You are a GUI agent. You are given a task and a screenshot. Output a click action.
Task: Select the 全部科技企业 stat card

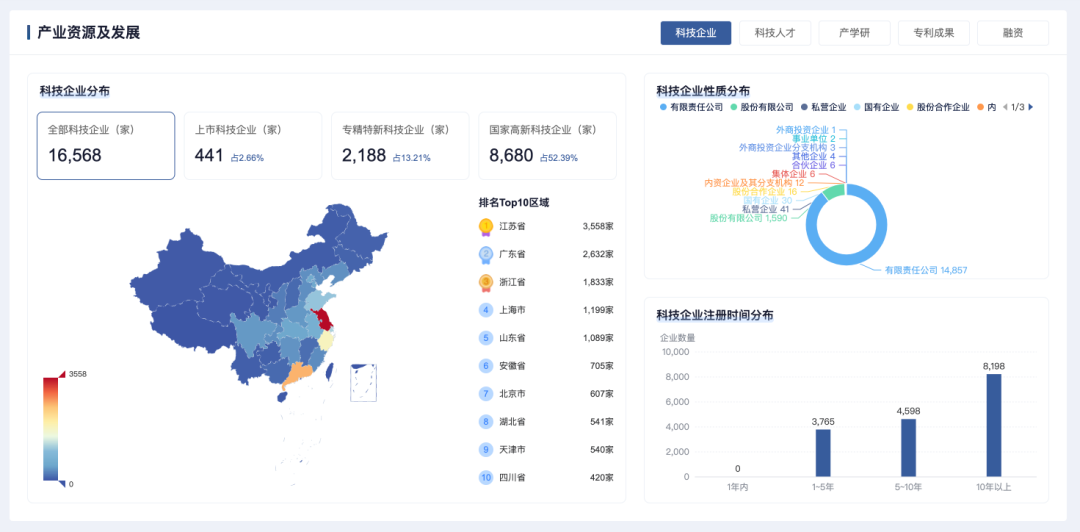click(106, 146)
